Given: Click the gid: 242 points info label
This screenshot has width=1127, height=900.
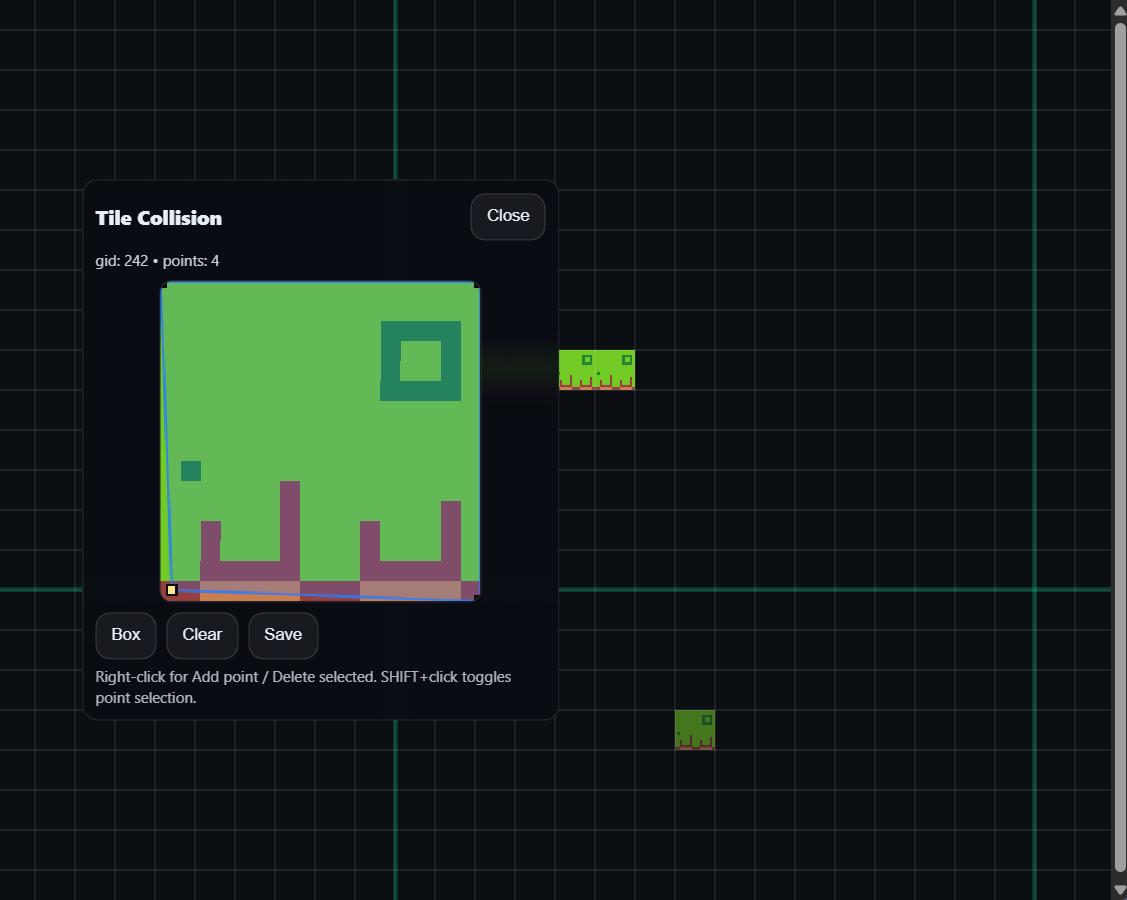Looking at the screenshot, I should coord(157,260).
